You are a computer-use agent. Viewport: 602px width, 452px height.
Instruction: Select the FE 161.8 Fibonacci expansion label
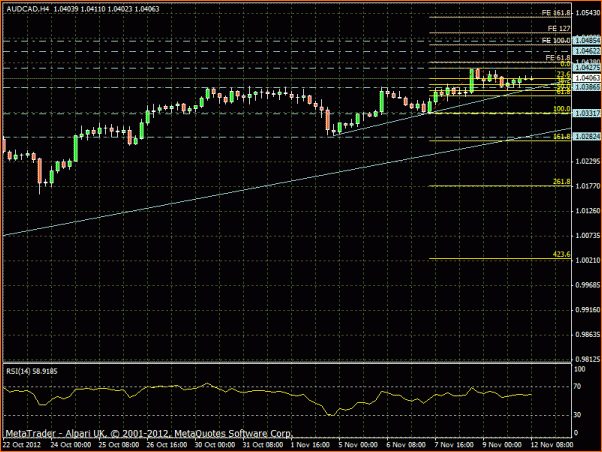556,13
